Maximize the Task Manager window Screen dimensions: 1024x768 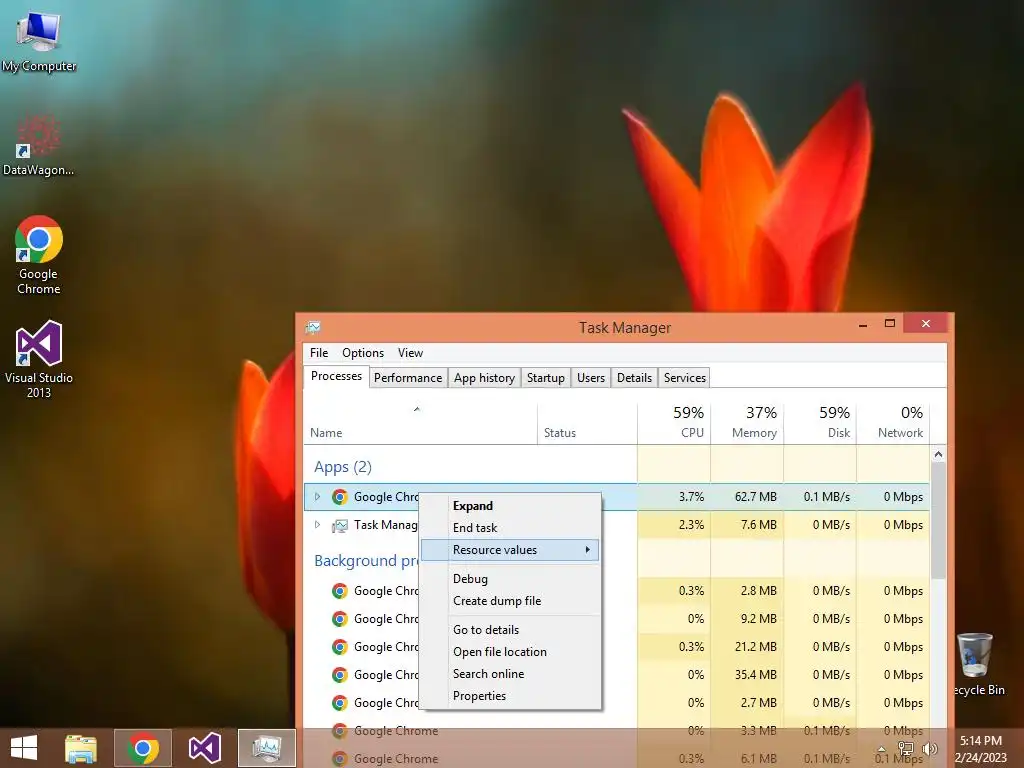tap(889, 324)
